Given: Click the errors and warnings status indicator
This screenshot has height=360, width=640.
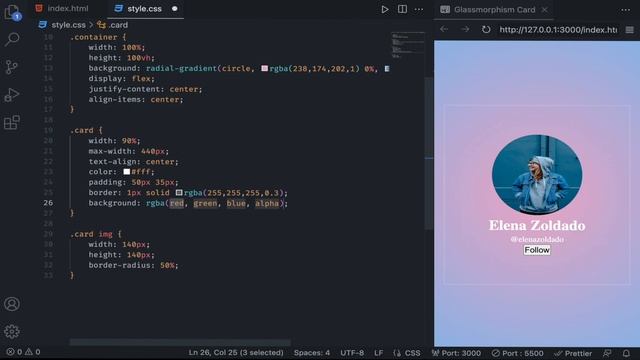Looking at the screenshot, I should [23, 352].
